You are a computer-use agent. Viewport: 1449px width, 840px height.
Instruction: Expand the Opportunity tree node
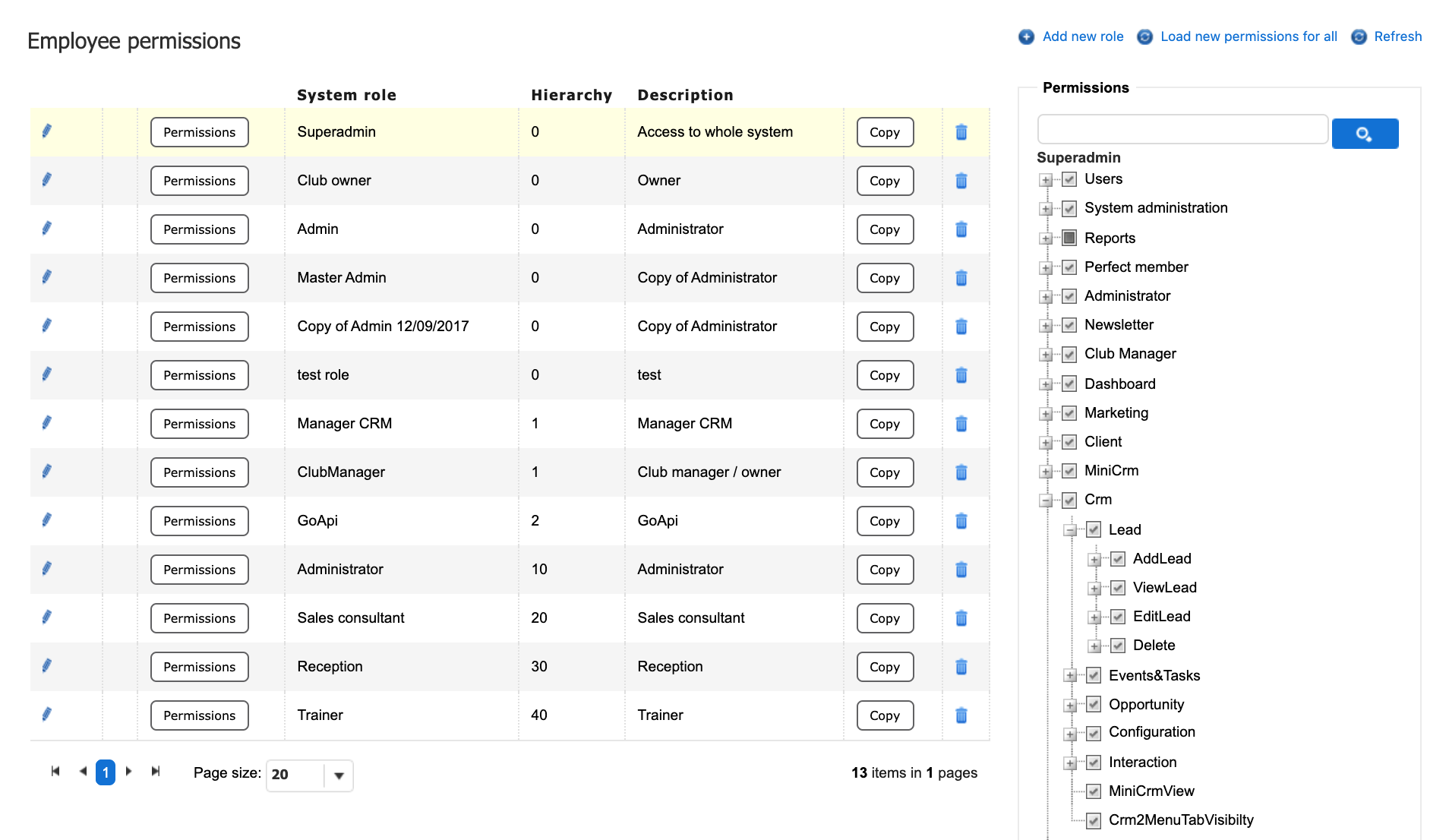point(1070,706)
